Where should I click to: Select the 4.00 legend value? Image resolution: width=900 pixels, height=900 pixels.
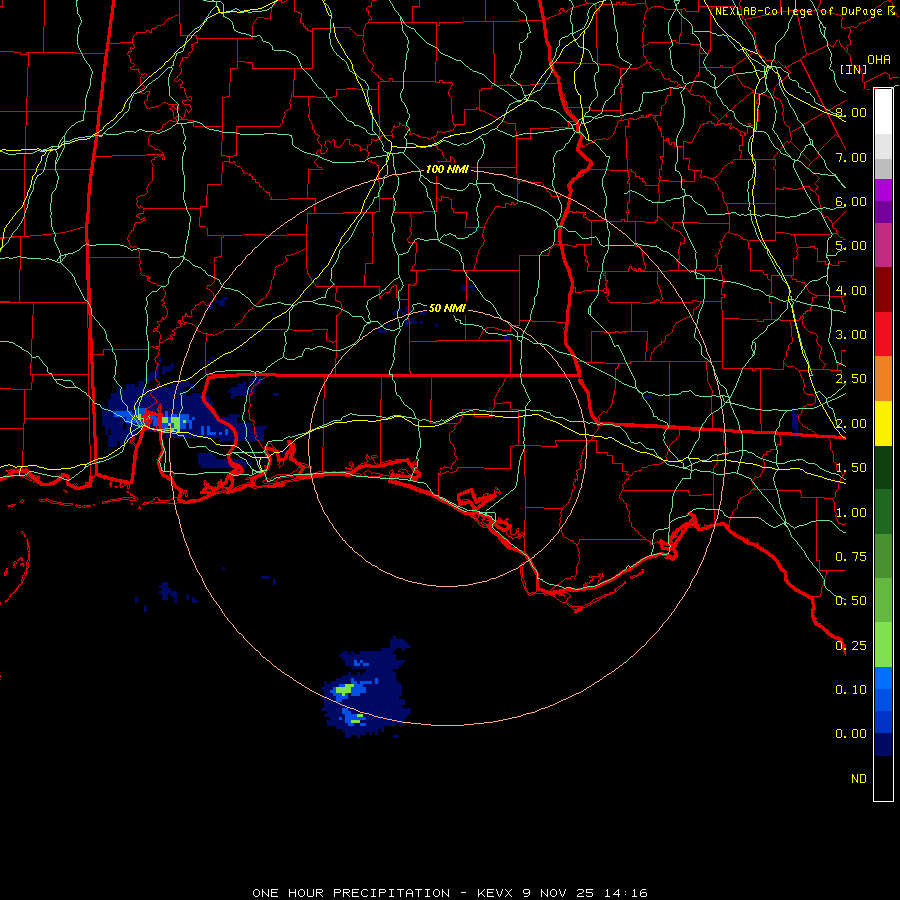tap(851, 290)
